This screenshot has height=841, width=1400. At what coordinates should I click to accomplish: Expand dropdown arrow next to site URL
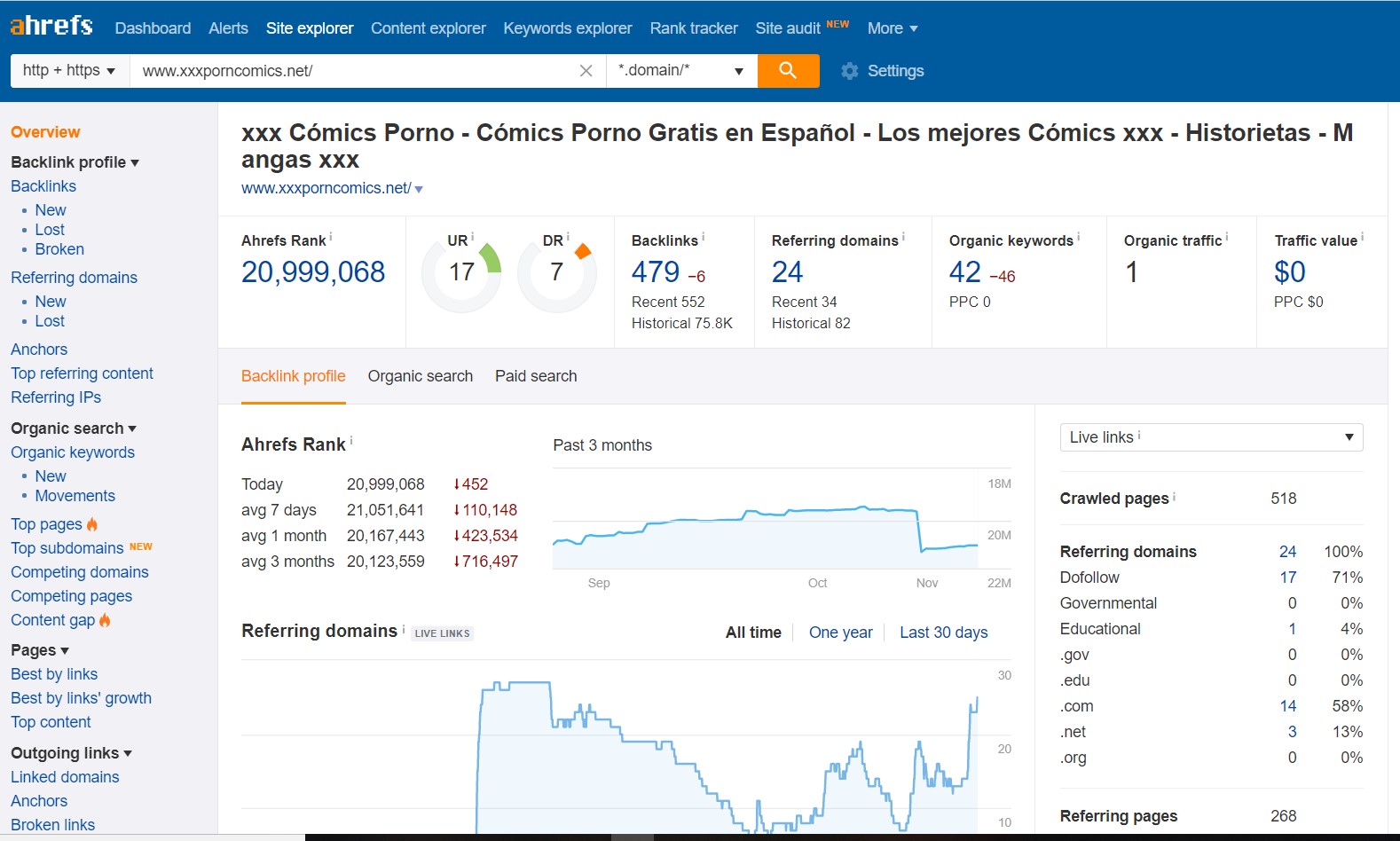click(419, 189)
